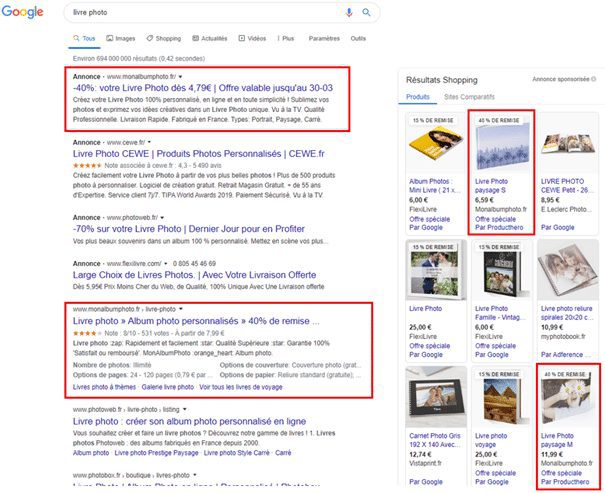
Task: Open Livre photo reliure spirales thumbnail
Action: [568, 271]
